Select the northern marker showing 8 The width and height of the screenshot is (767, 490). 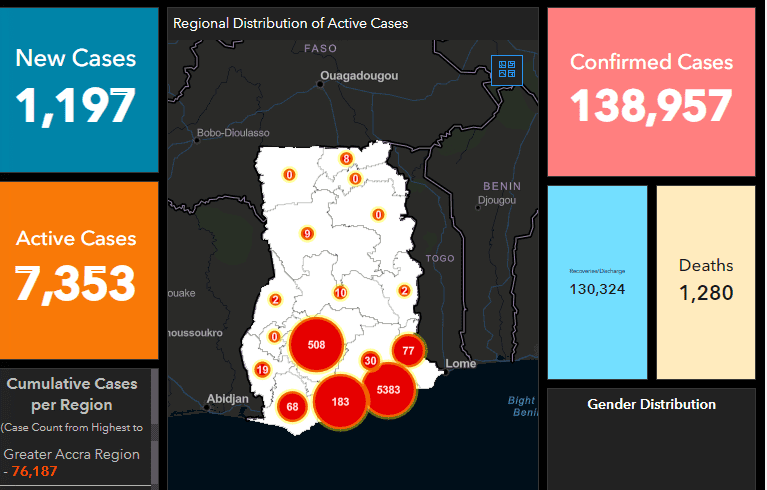point(345,158)
